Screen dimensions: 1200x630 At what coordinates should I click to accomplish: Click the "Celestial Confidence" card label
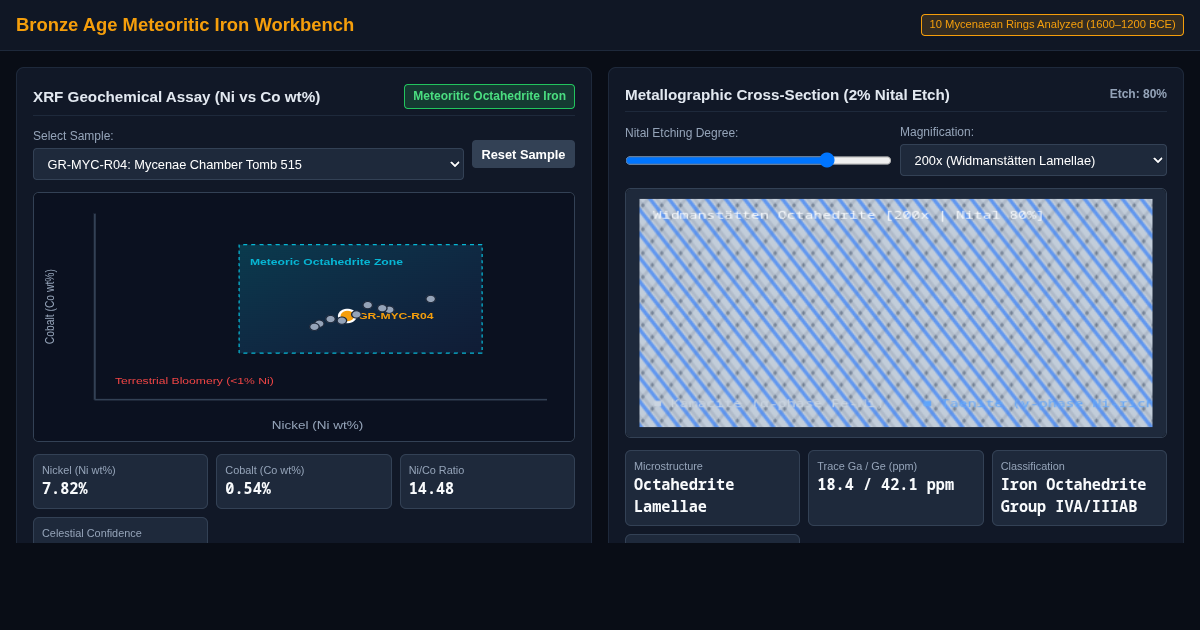pyautogui.click(x=92, y=533)
